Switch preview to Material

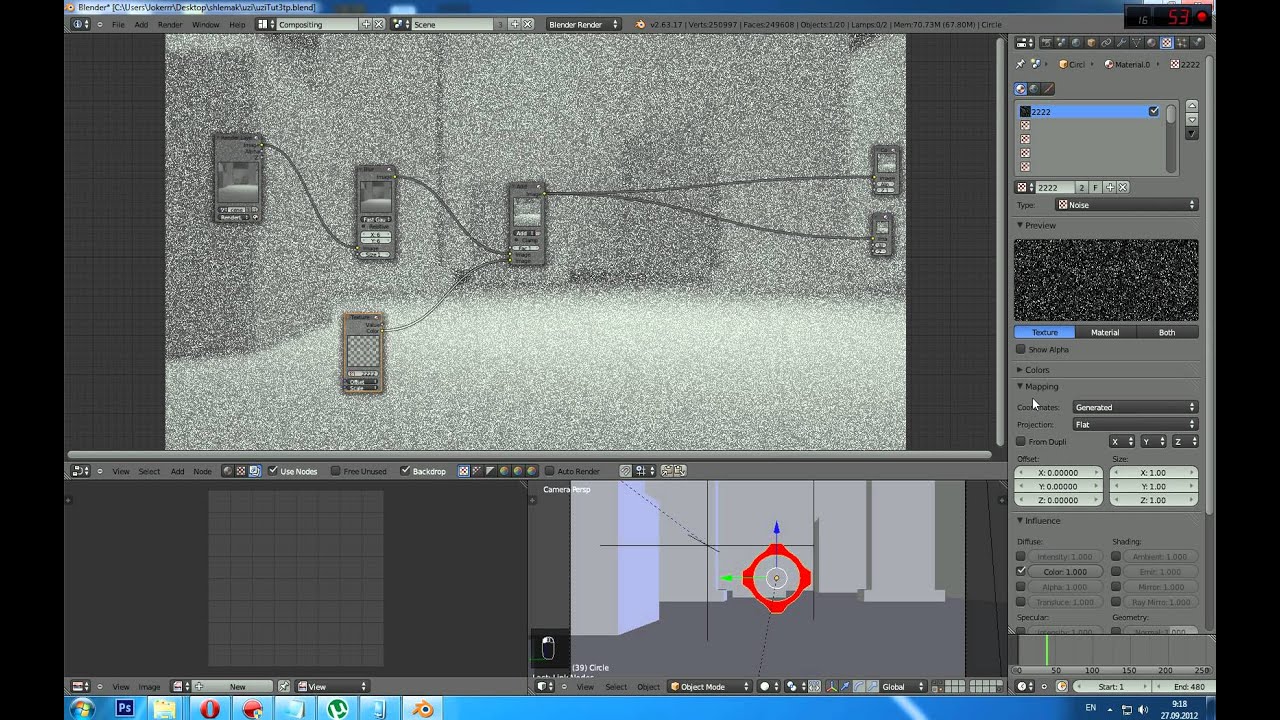point(1105,332)
